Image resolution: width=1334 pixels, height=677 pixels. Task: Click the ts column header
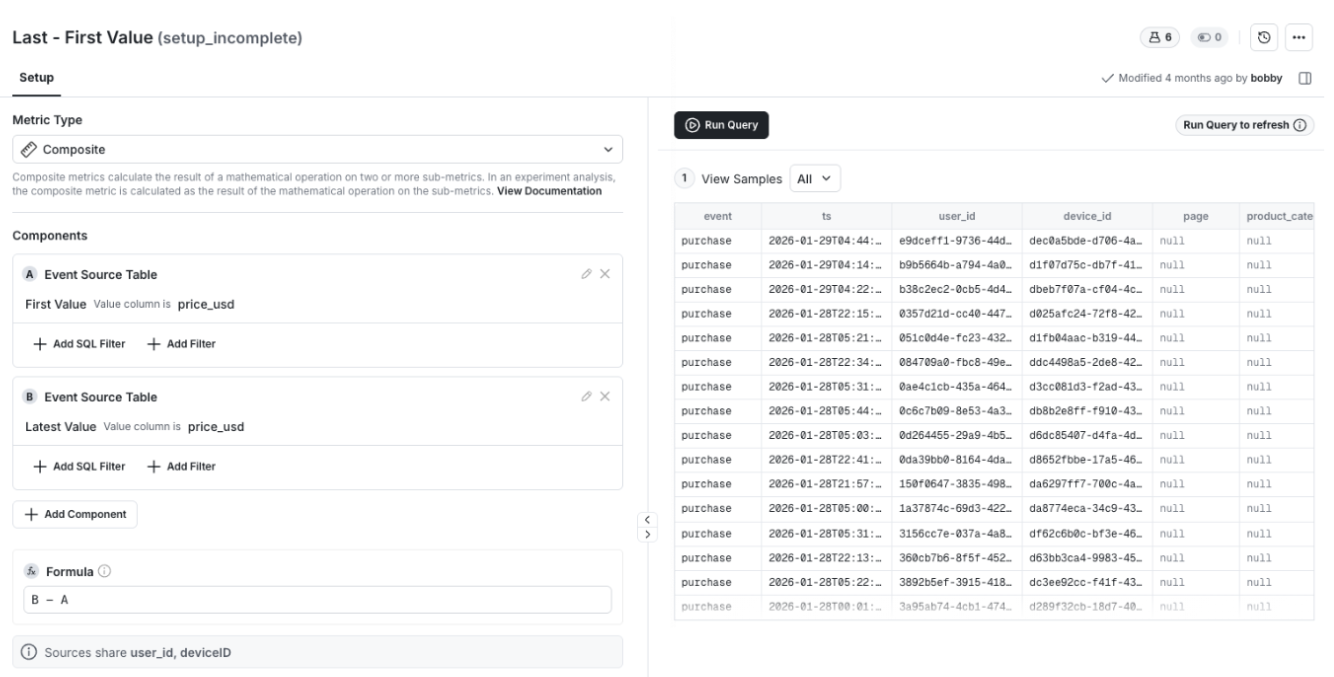coord(826,216)
